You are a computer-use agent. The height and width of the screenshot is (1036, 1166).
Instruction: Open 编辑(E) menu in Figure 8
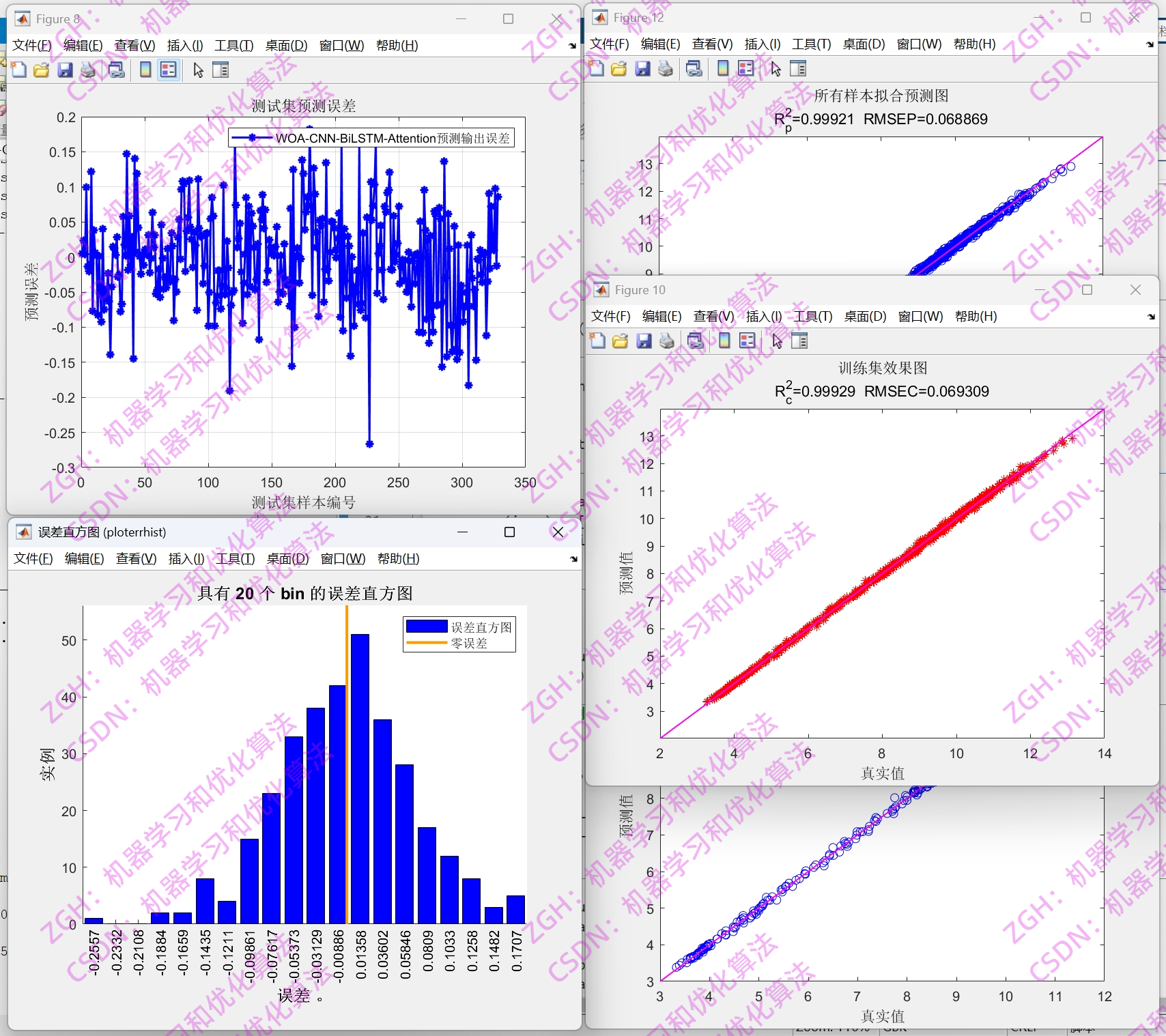(x=83, y=46)
